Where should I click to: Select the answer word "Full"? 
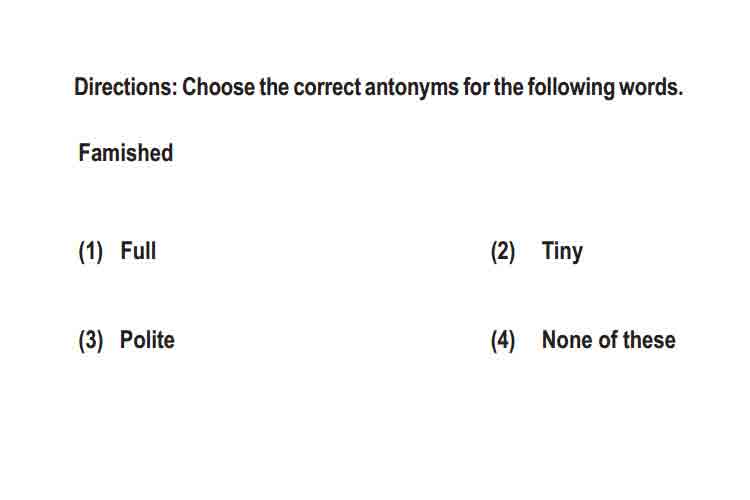(x=138, y=251)
